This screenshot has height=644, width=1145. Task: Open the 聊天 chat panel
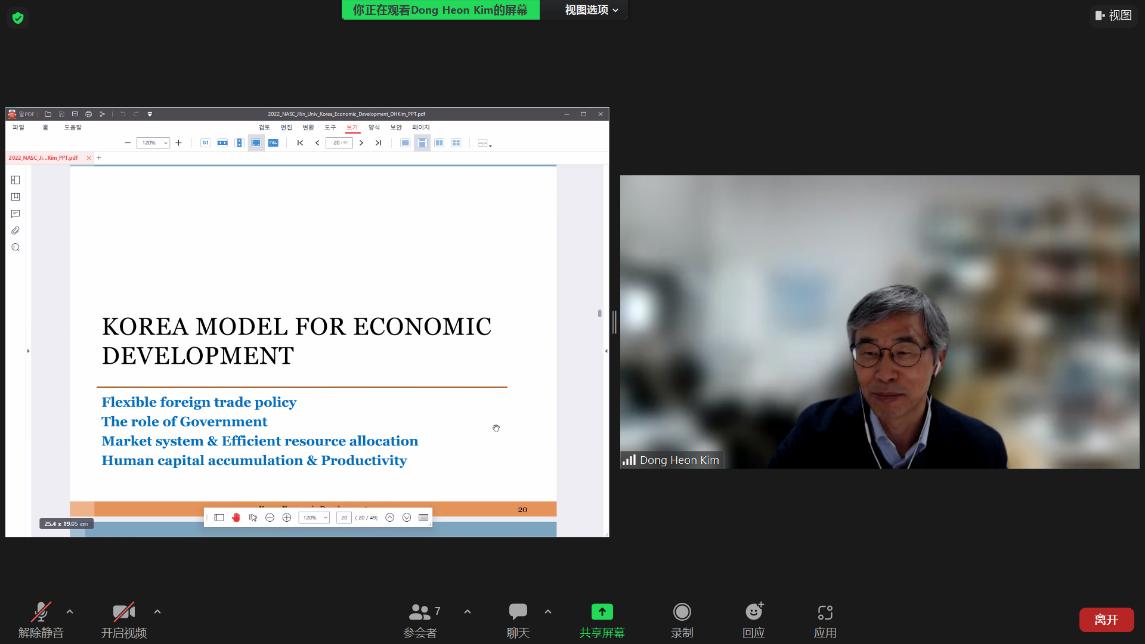517,619
